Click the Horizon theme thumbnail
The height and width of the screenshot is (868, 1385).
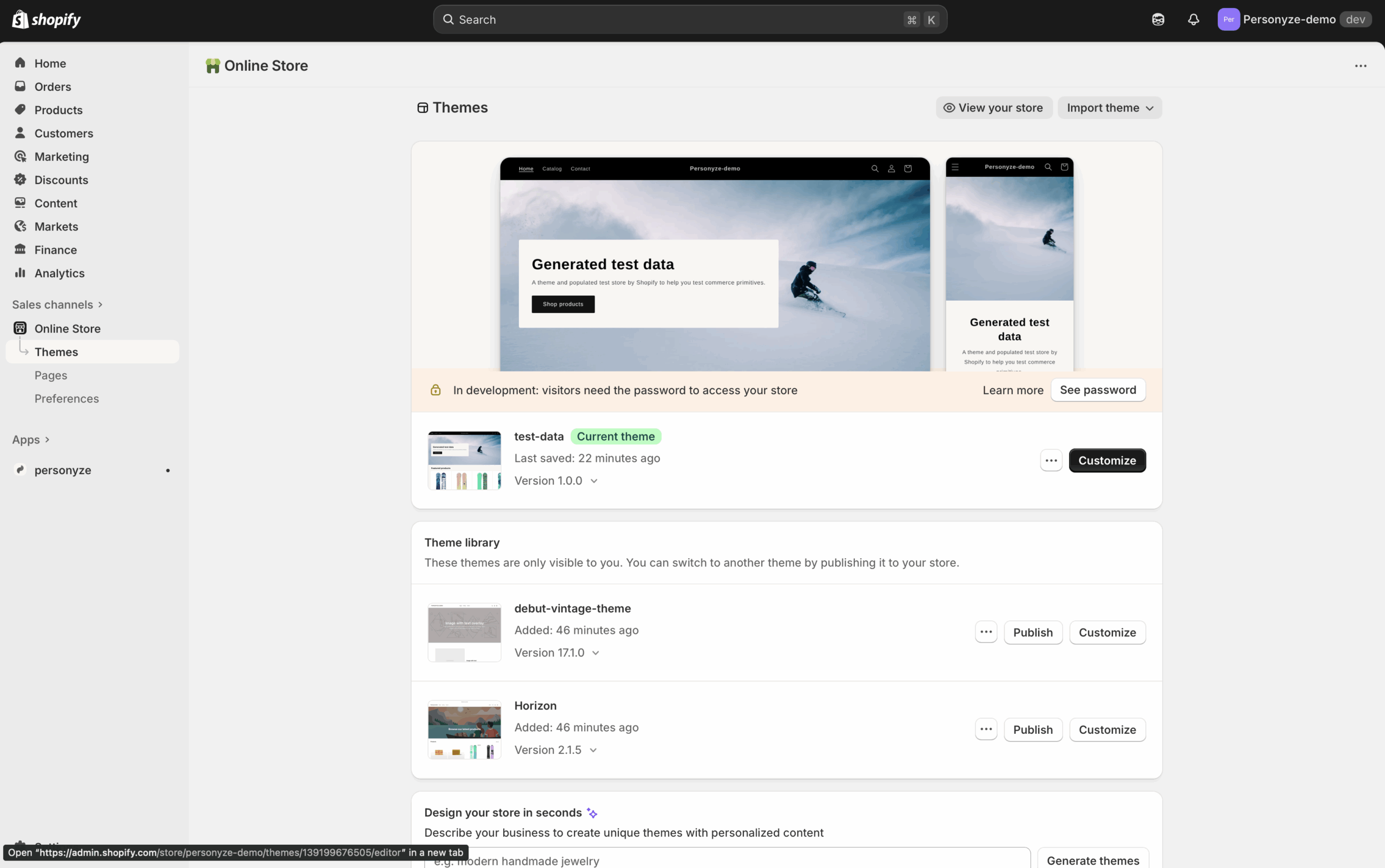[x=464, y=729]
